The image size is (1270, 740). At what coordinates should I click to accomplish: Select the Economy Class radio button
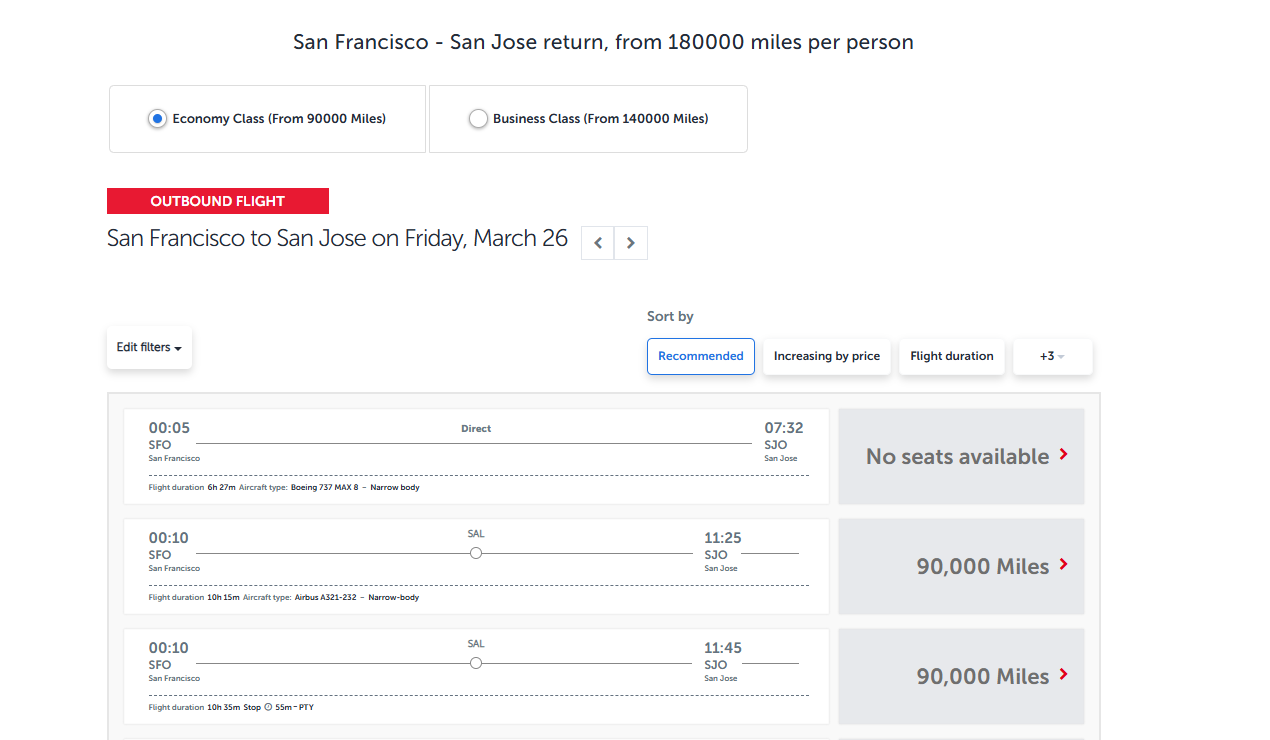[157, 118]
